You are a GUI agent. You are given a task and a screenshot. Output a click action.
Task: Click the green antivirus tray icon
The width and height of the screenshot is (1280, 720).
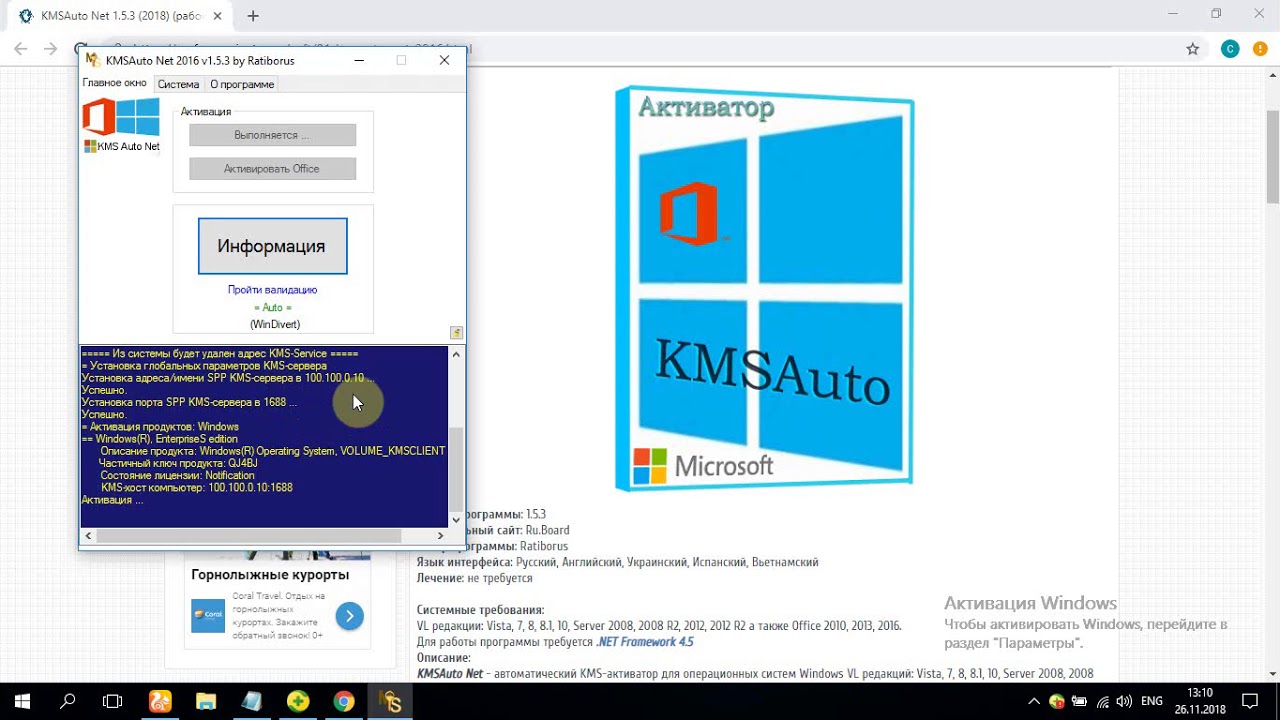[1058, 701]
